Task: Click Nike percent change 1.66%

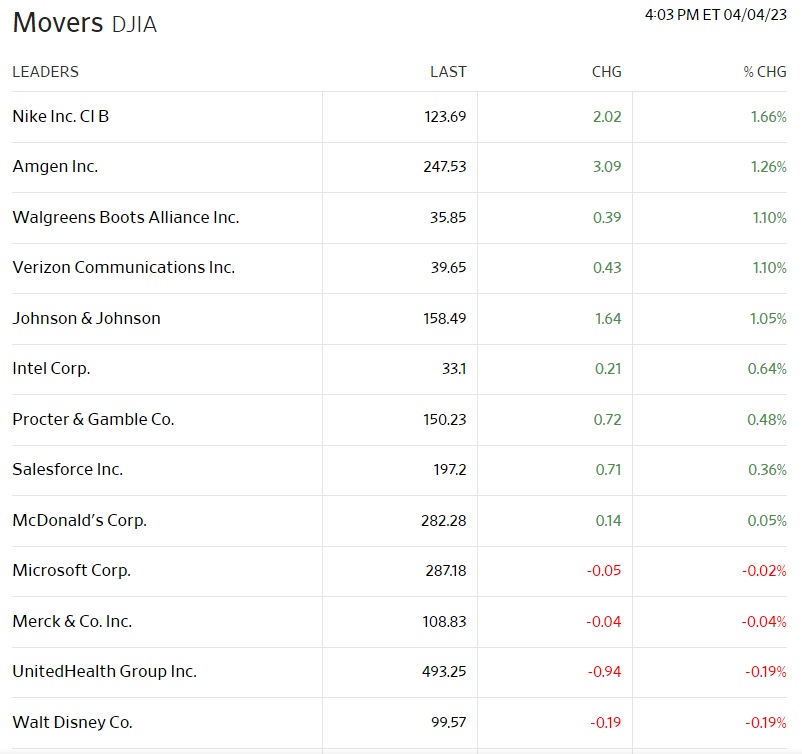Action: coord(769,117)
